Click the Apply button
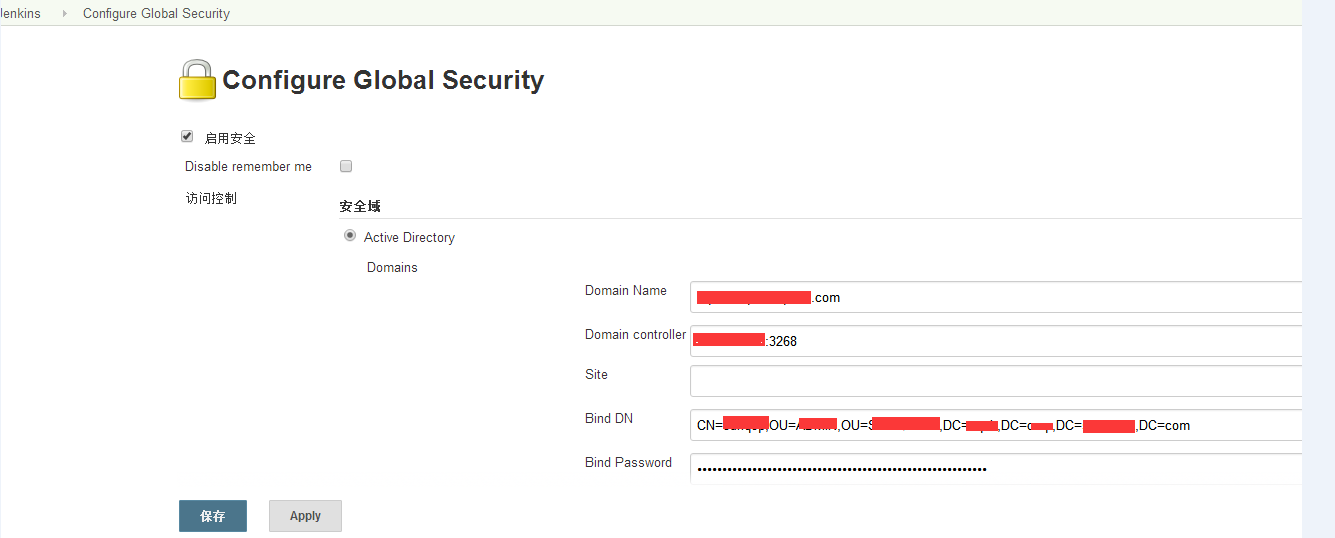This screenshot has width=1335, height=538. coord(305,516)
